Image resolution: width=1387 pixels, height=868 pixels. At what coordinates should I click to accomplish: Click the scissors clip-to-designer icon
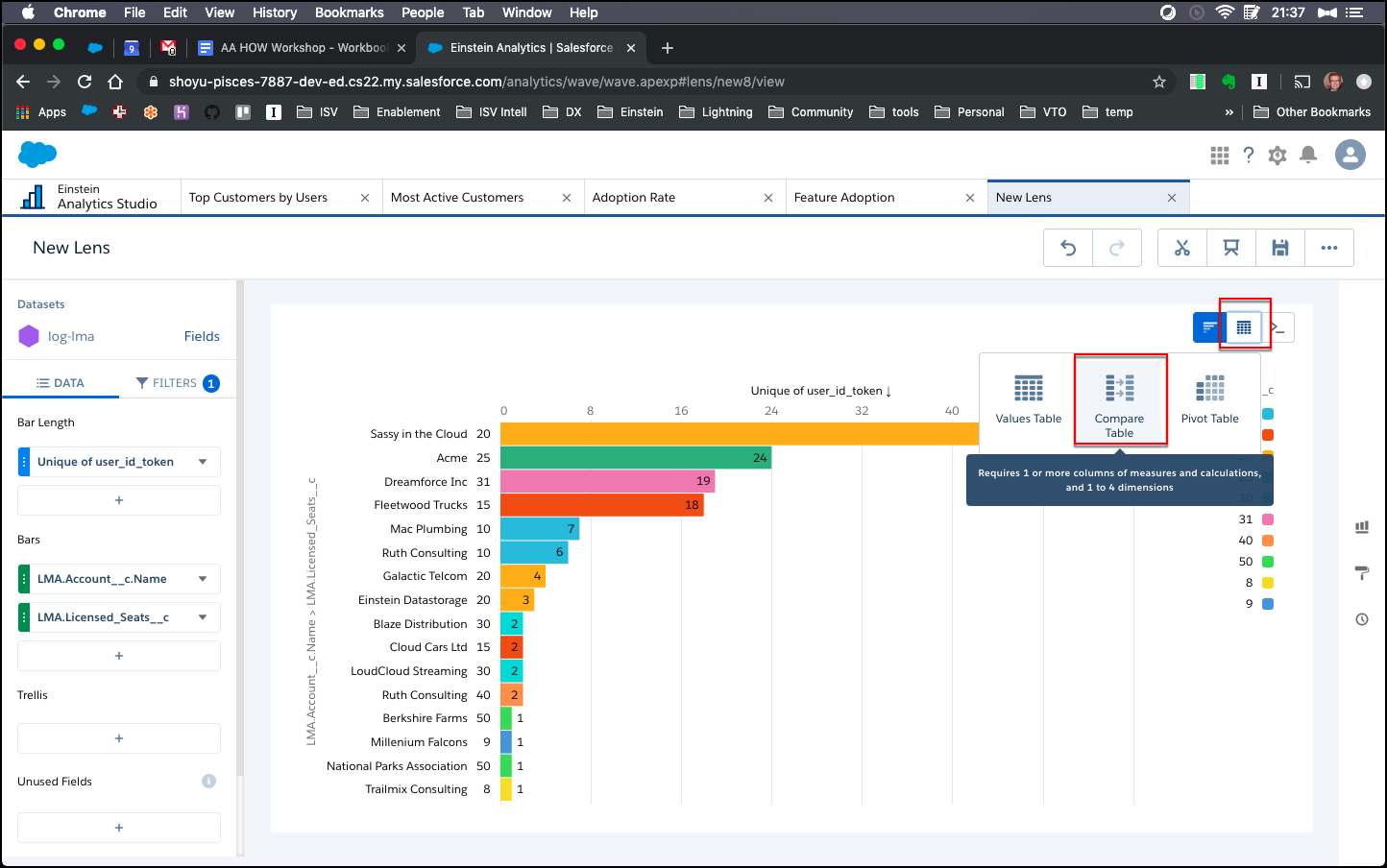(1182, 248)
